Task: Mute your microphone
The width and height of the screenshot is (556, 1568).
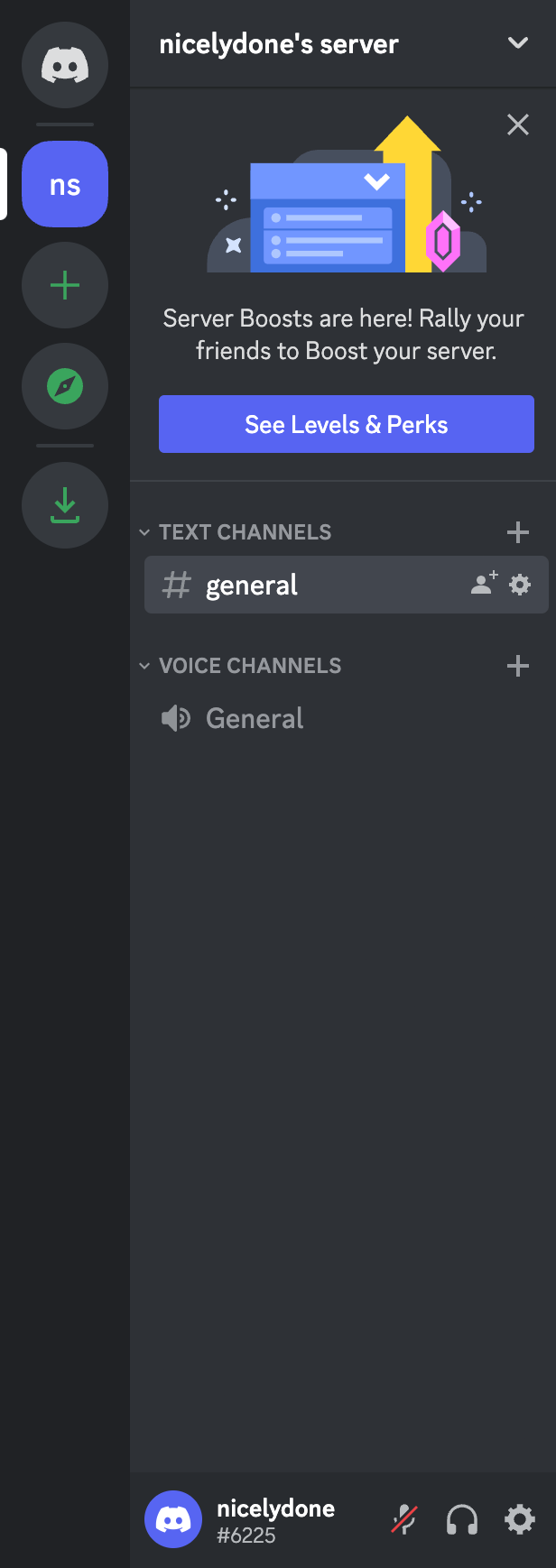Action: (403, 1519)
